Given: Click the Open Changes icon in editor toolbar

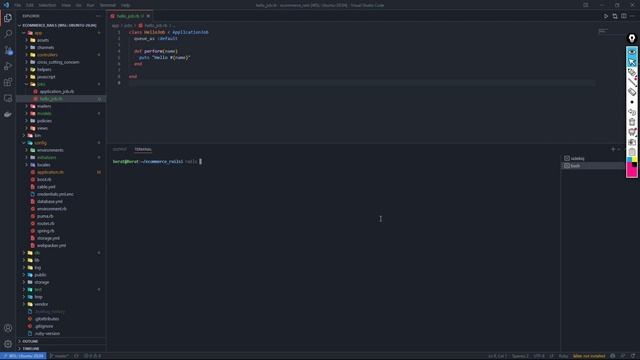Looking at the screenshot, I should point(615,16).
